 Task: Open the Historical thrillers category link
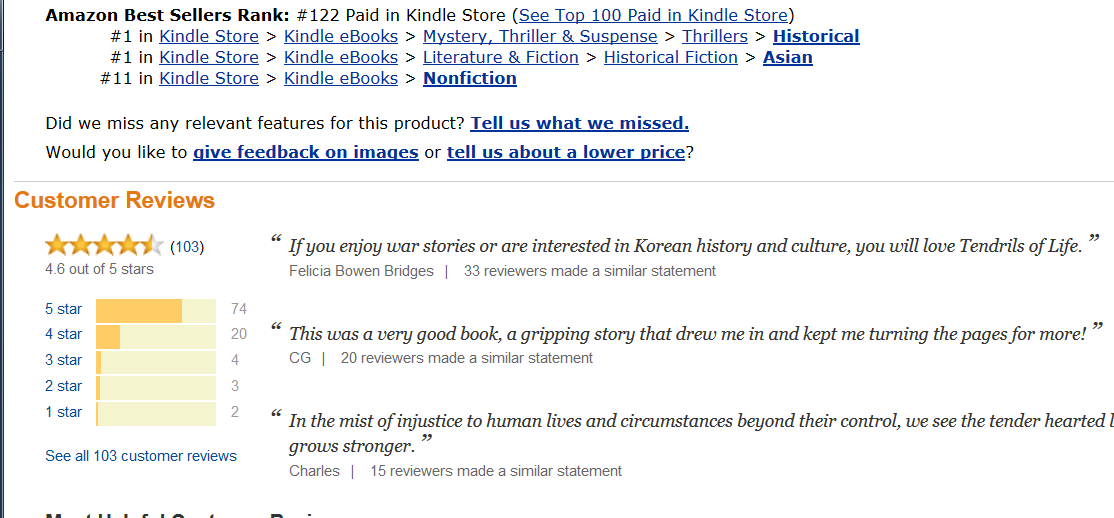[x=816, y=36]
